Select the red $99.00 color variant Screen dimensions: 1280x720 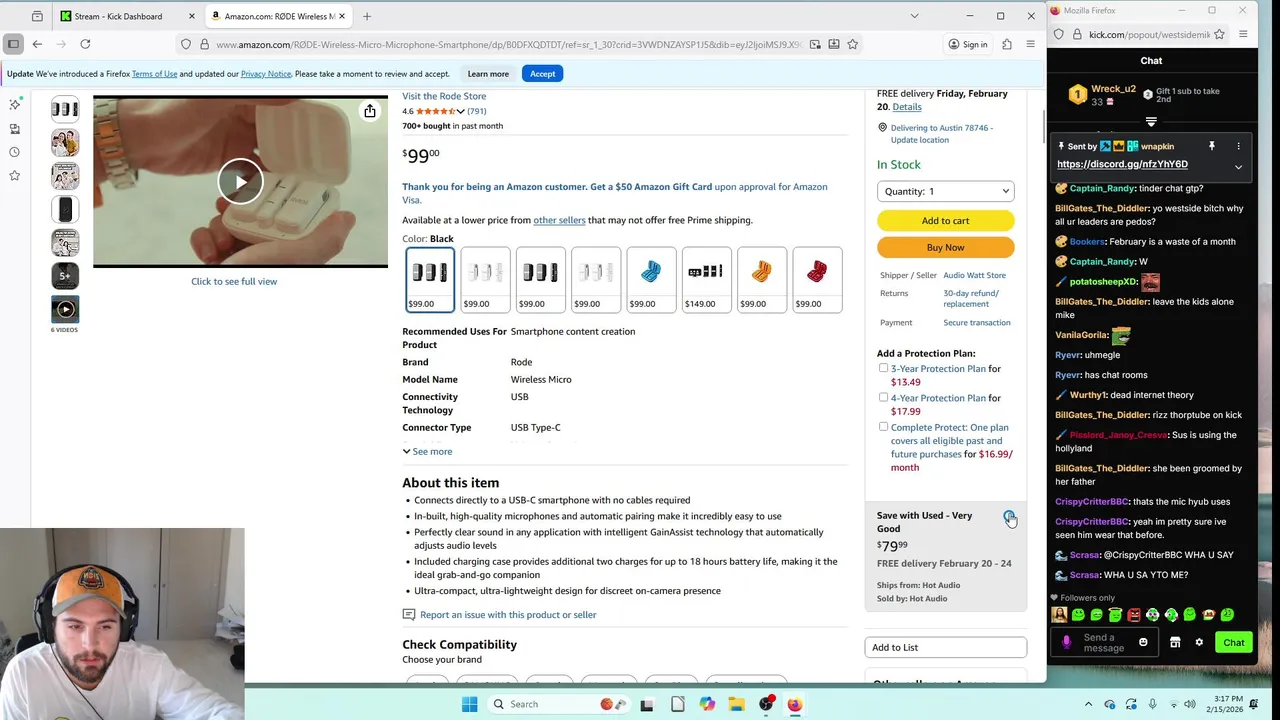(x=817, y=280)
